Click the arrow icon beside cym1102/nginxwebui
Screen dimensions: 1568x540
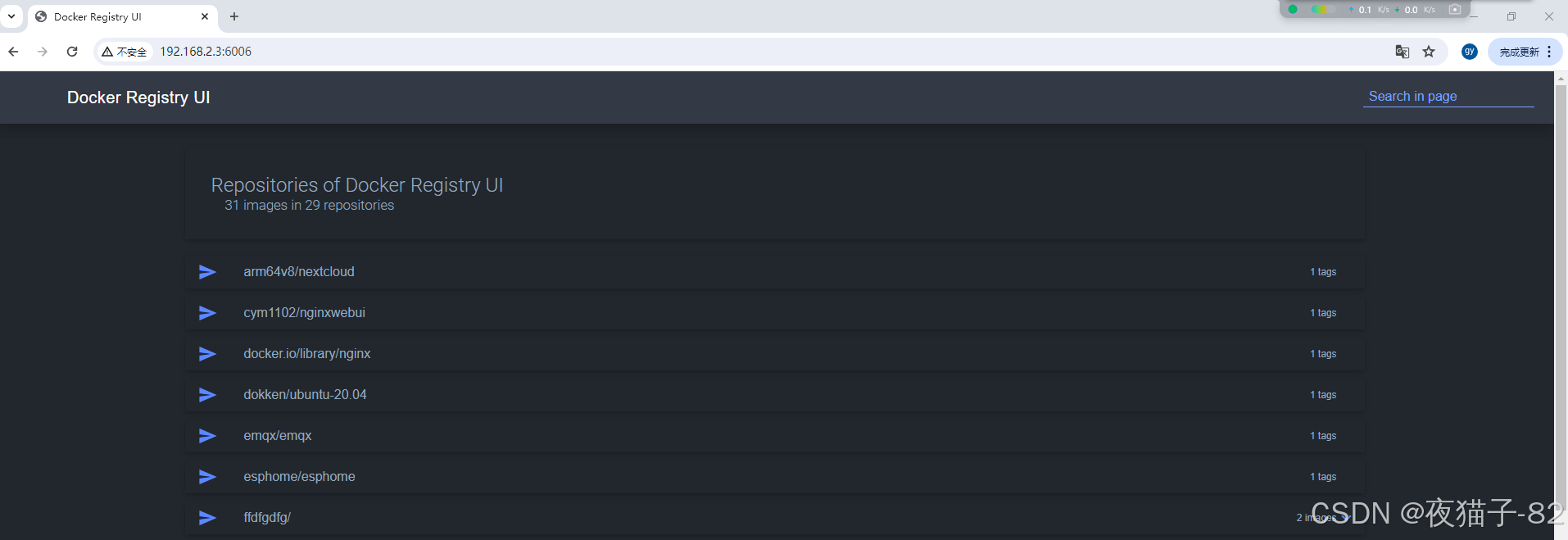[x=207, y=312]
